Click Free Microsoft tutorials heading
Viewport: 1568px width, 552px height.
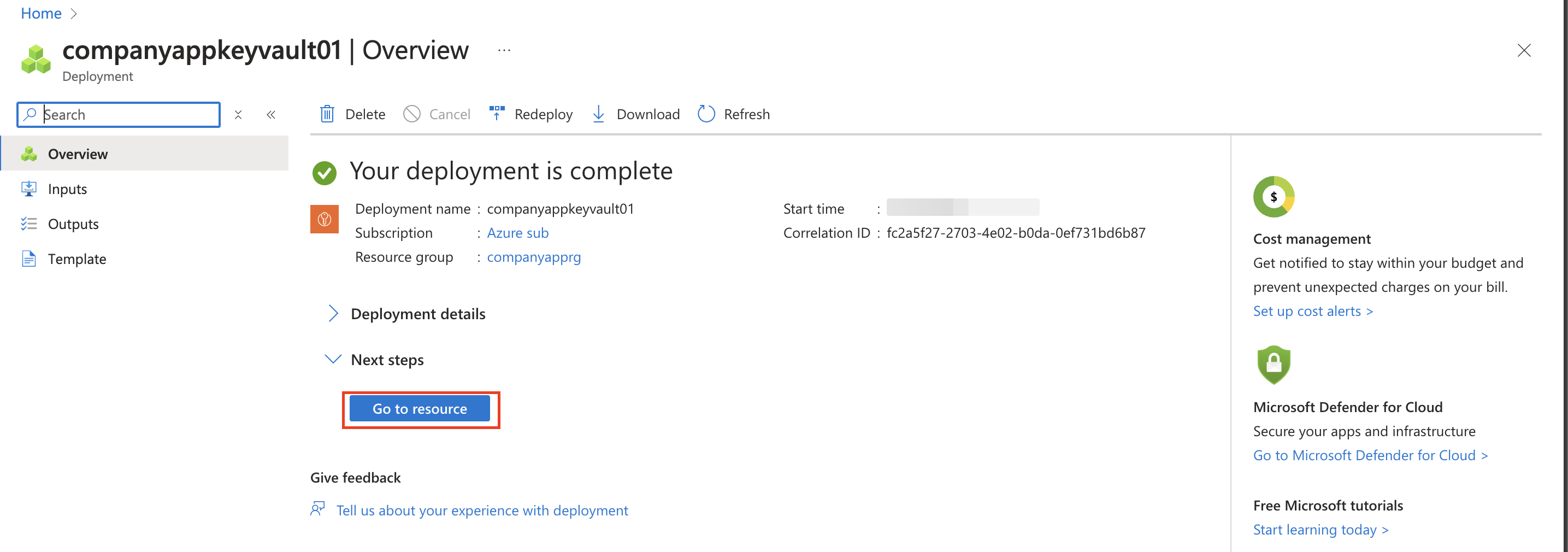point(1328,506)
